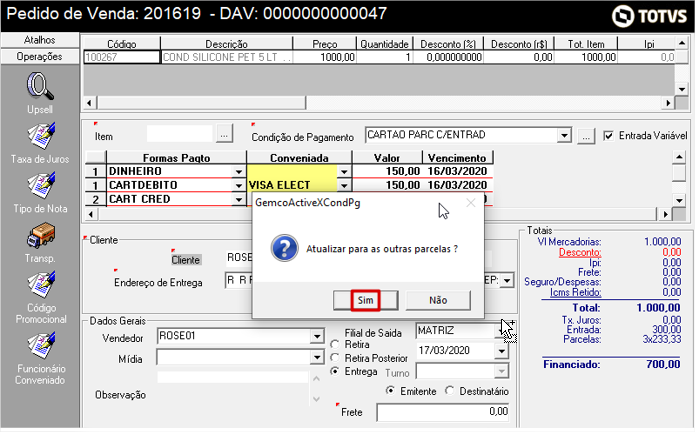Viewport: 695px width, 432px height.
Task: Click payment grid left scroll arrow
Action: (91, 215)
